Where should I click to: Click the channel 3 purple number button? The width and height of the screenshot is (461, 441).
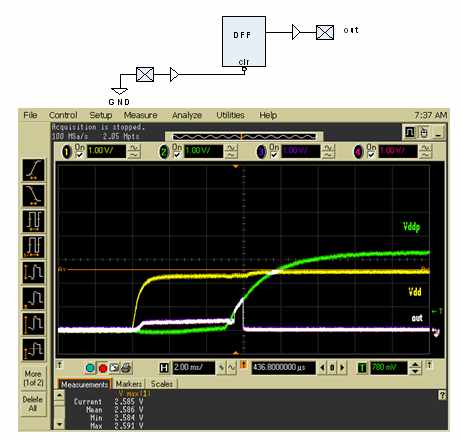261,152
